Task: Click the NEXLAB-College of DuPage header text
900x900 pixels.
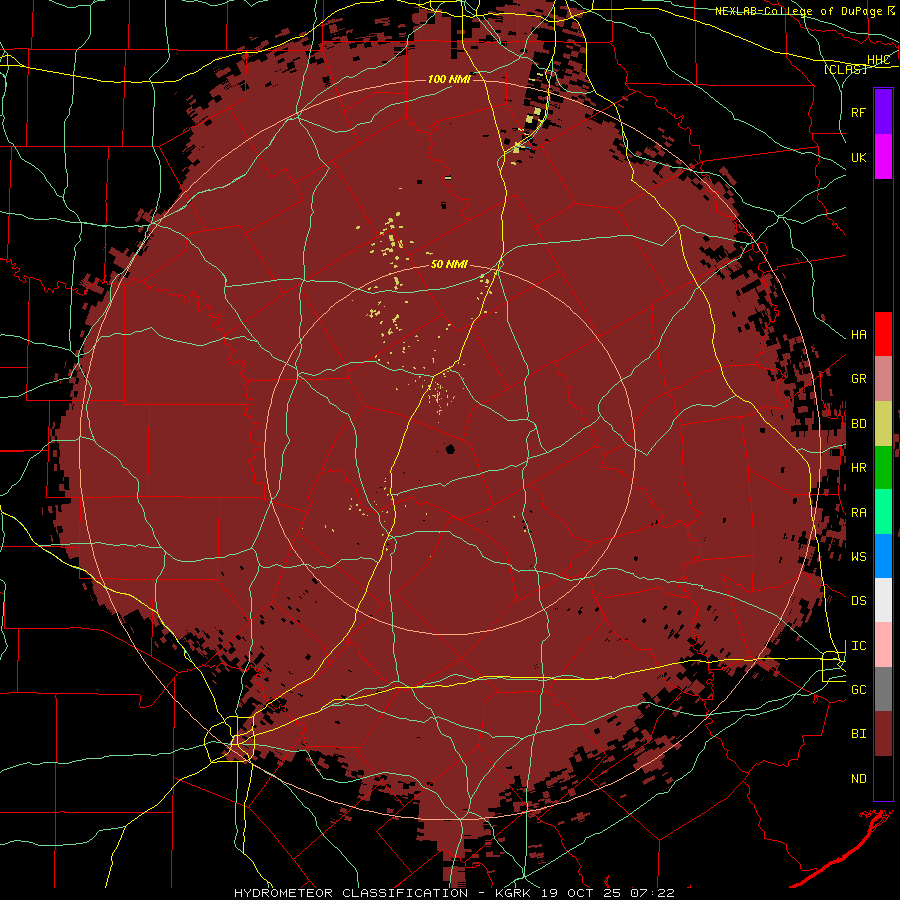Action: coord(798,11)
